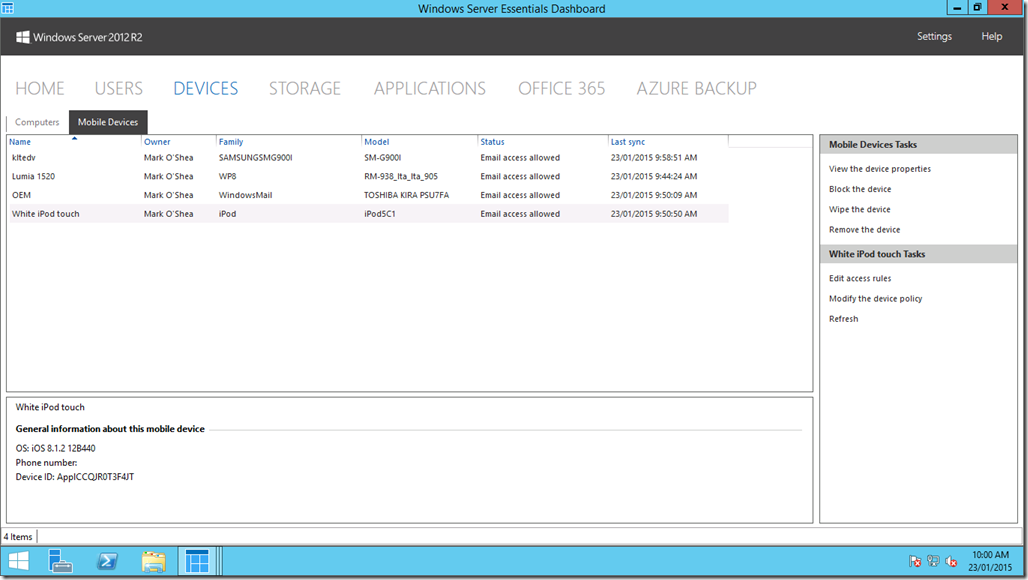
Task: Click Block the device task
Action: point(860,189)
